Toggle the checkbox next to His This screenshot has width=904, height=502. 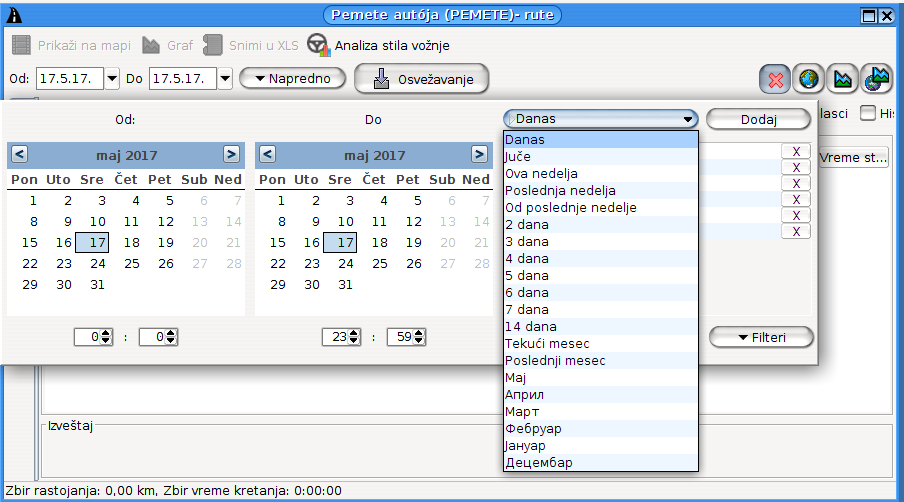click(x=868, y=113)
